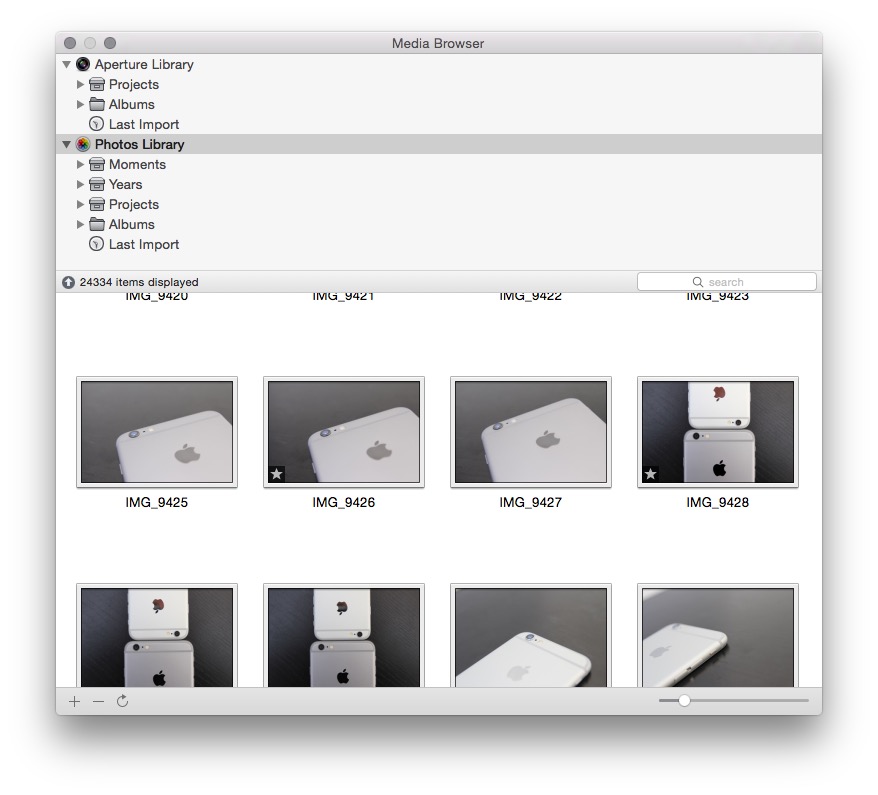878x795 pixels.
Task: Click the Years box icon
Action: (x=97, y=184)
